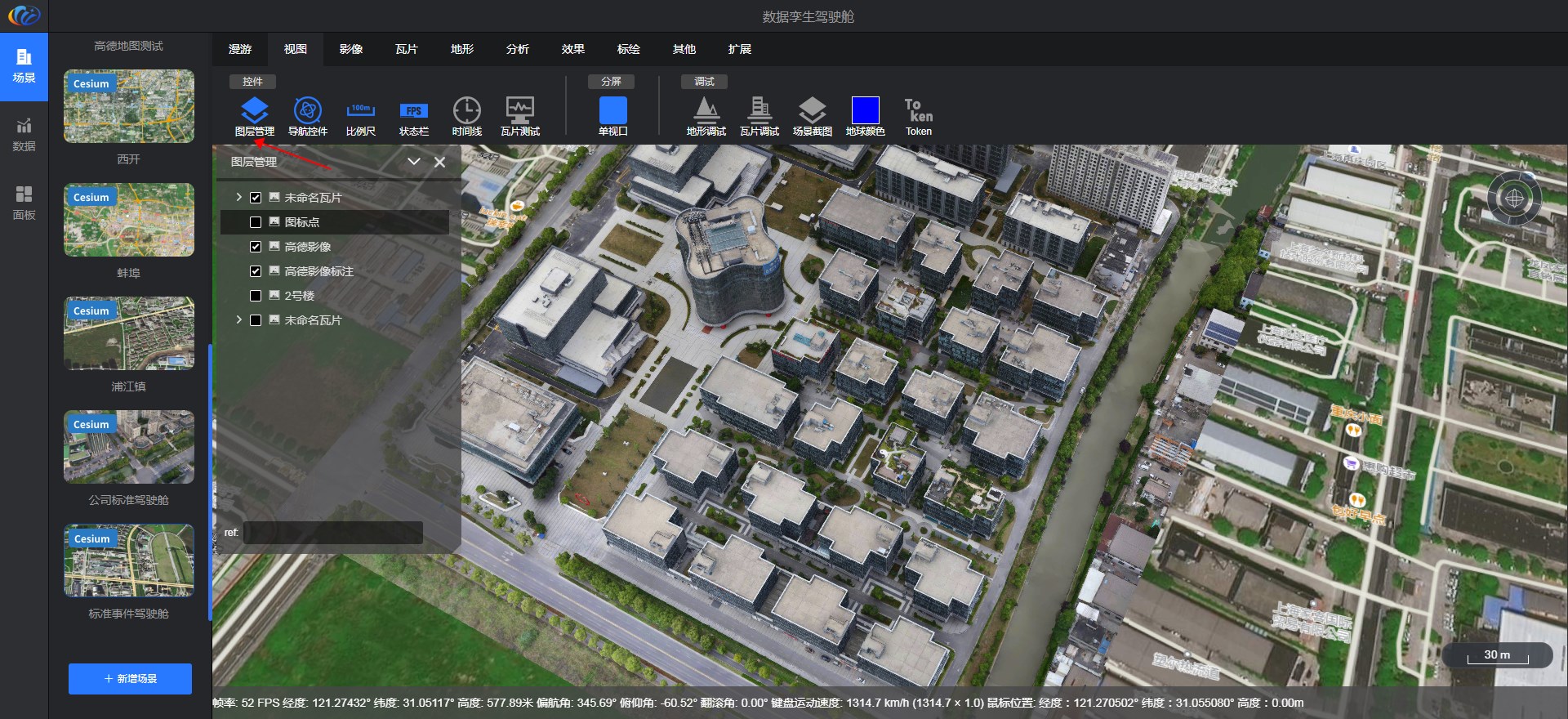The image size is (1568, 719).
Task: Toggle the FPS 状态栏 icon
Action: coord(413,111)
